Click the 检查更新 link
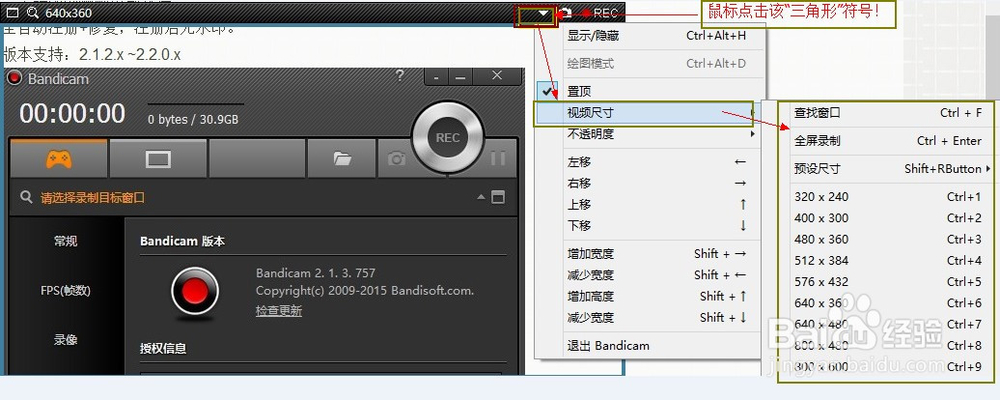This screenshot has height=400, width=1000. coord(279,311)
